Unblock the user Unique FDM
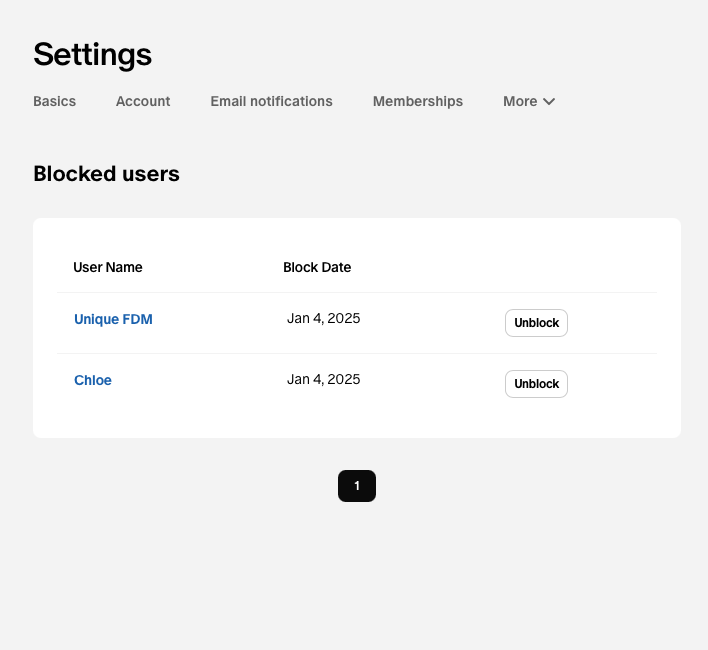The width and height of the screenshot is (708, 650). click(536, 323)
